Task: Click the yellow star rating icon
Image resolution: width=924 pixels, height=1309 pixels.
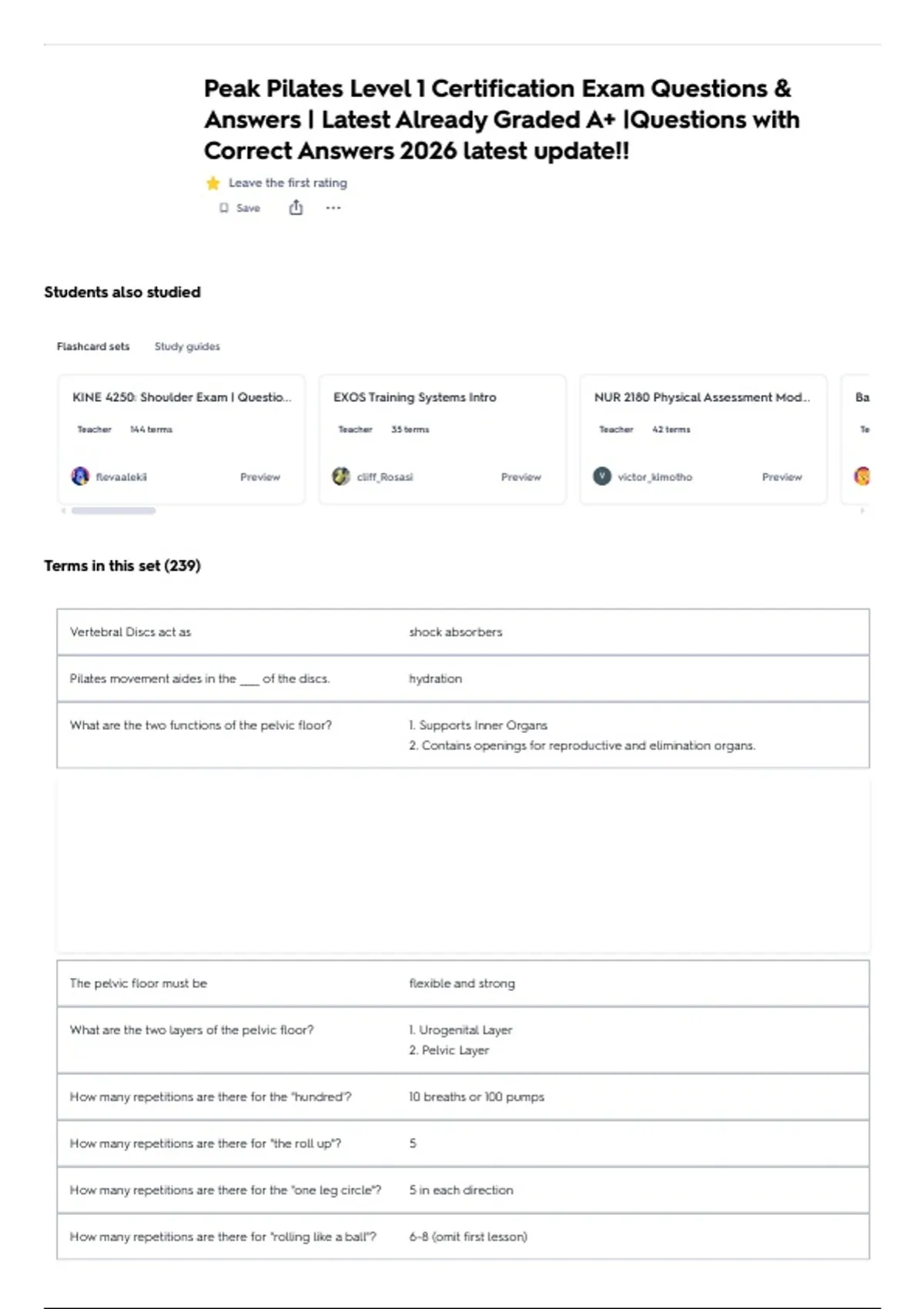Action: point(213,183)
